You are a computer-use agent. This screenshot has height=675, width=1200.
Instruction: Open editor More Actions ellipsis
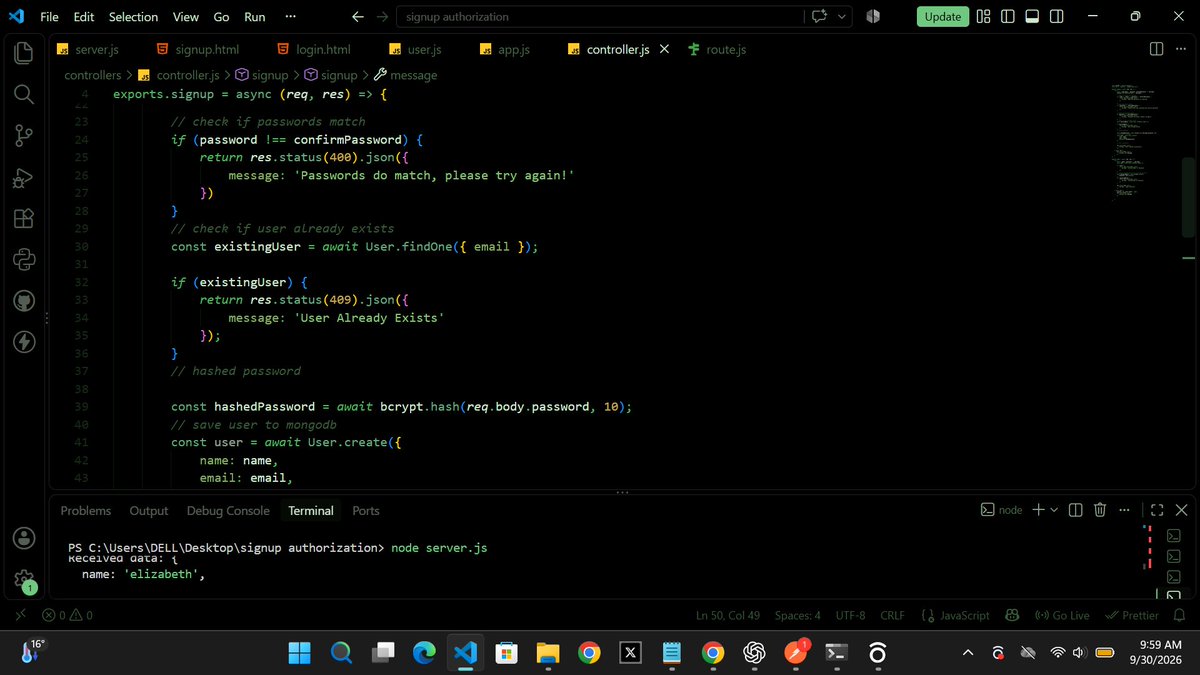1182,49
